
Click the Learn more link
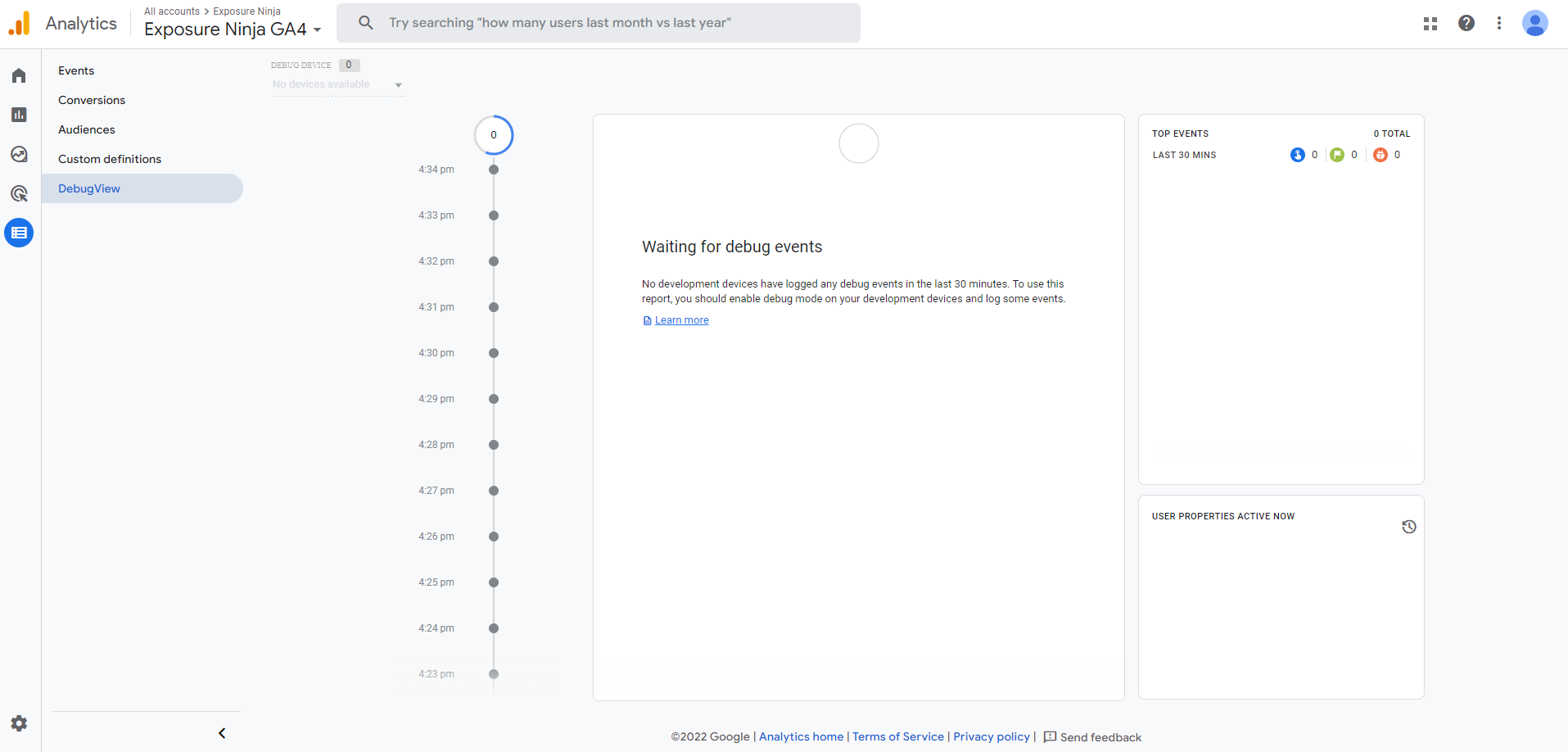tap(681, 320)
